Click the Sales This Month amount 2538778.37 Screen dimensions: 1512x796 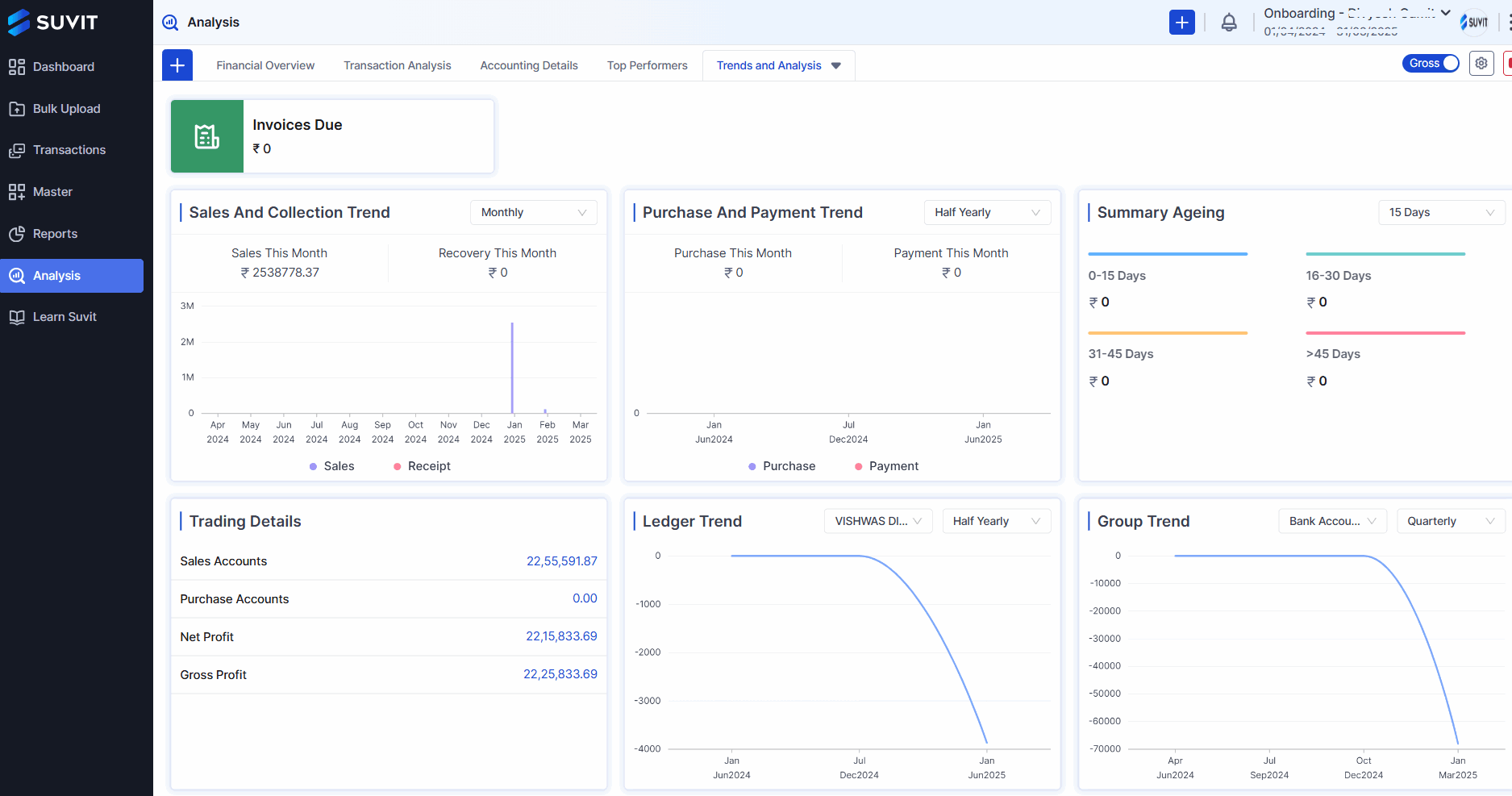(x=280, y=273)
